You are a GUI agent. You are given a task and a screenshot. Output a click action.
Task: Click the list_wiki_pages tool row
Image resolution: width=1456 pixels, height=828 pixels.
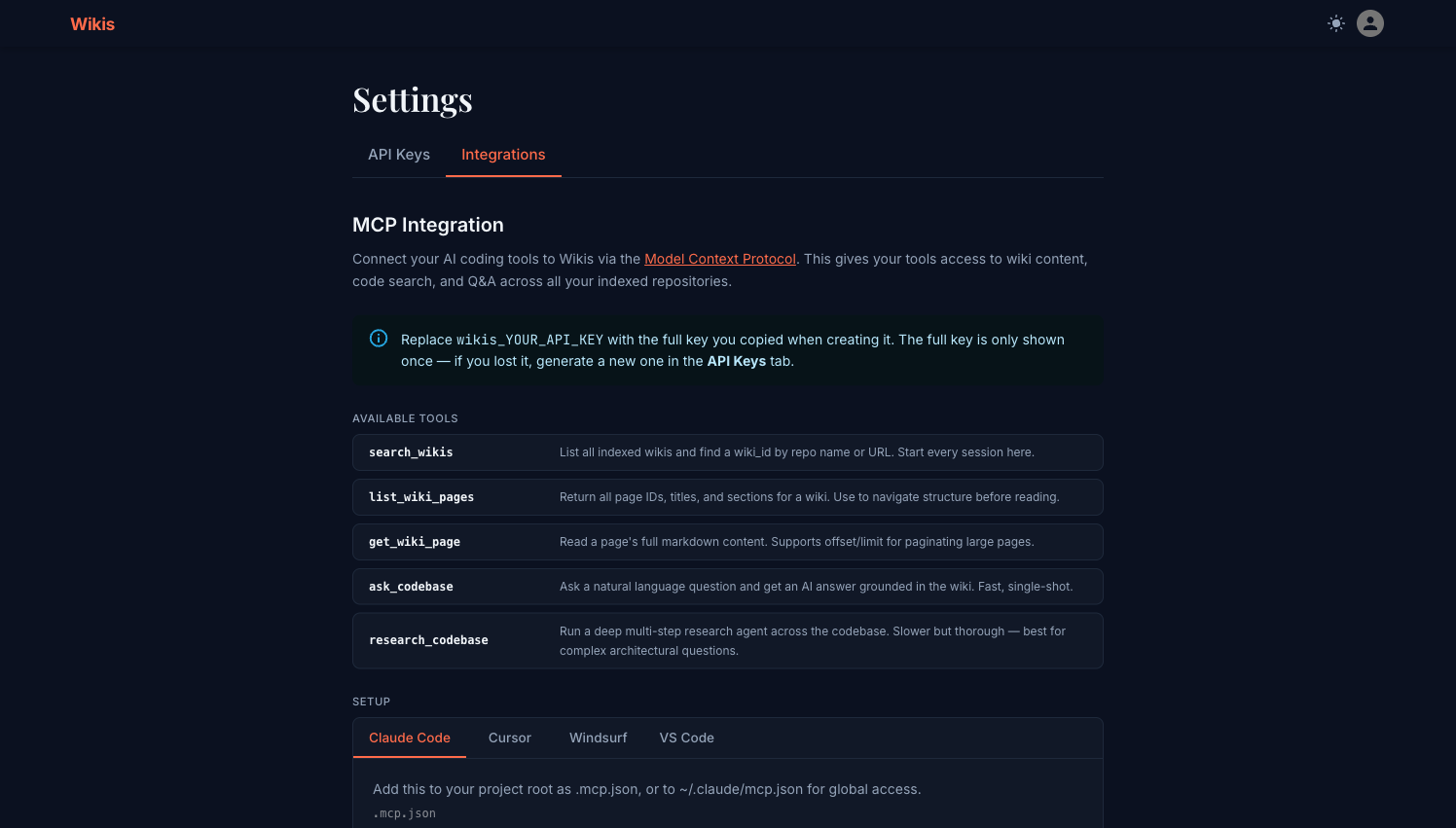point(727,497)
